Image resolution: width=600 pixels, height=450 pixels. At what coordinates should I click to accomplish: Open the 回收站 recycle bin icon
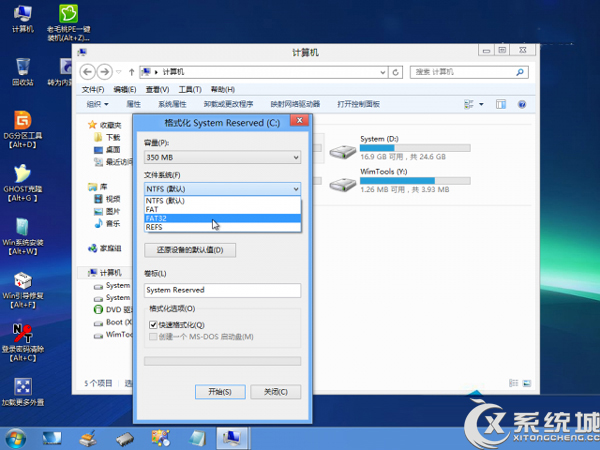[23, 72]
